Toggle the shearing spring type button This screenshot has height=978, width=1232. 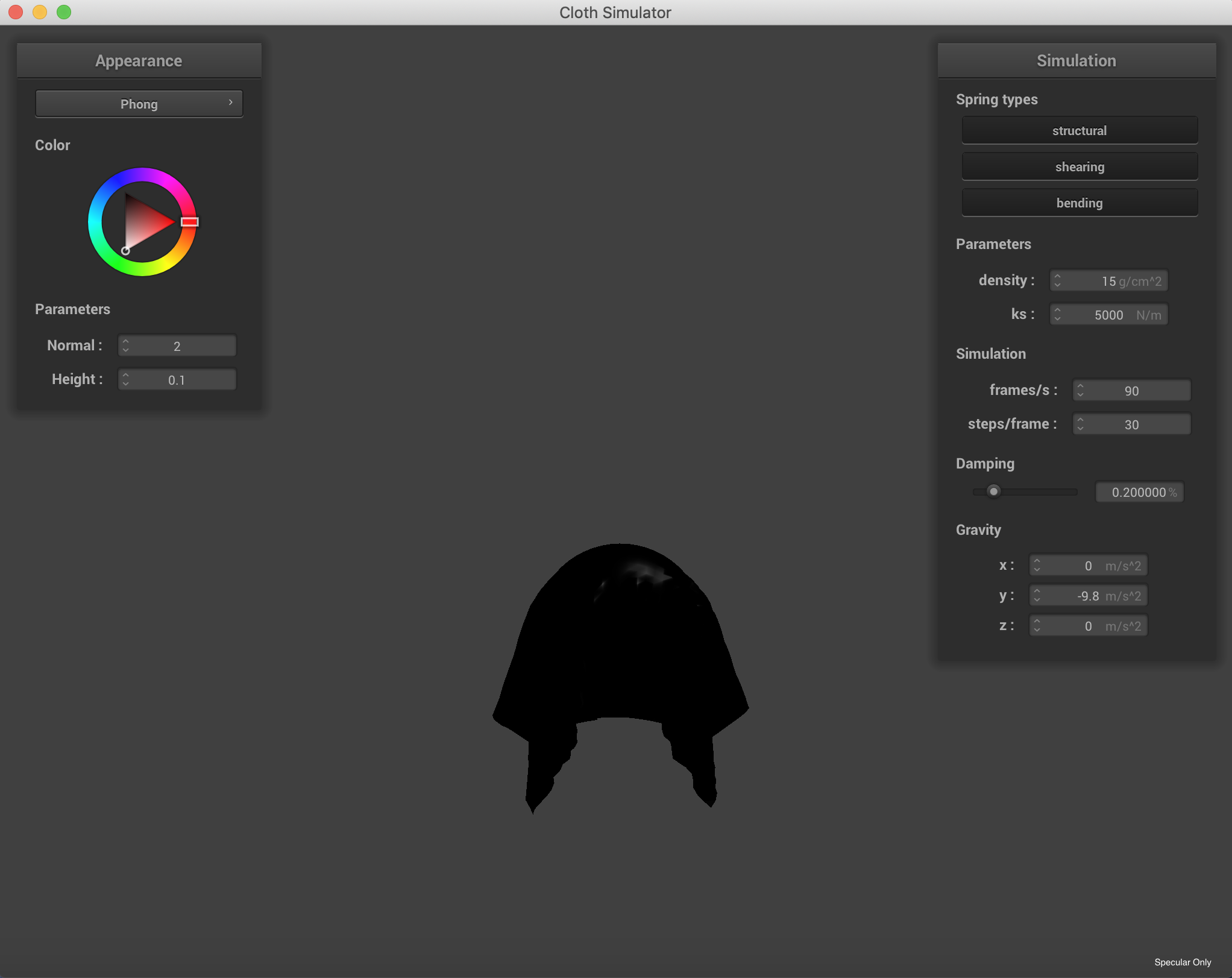click(x=1079, y=167)
